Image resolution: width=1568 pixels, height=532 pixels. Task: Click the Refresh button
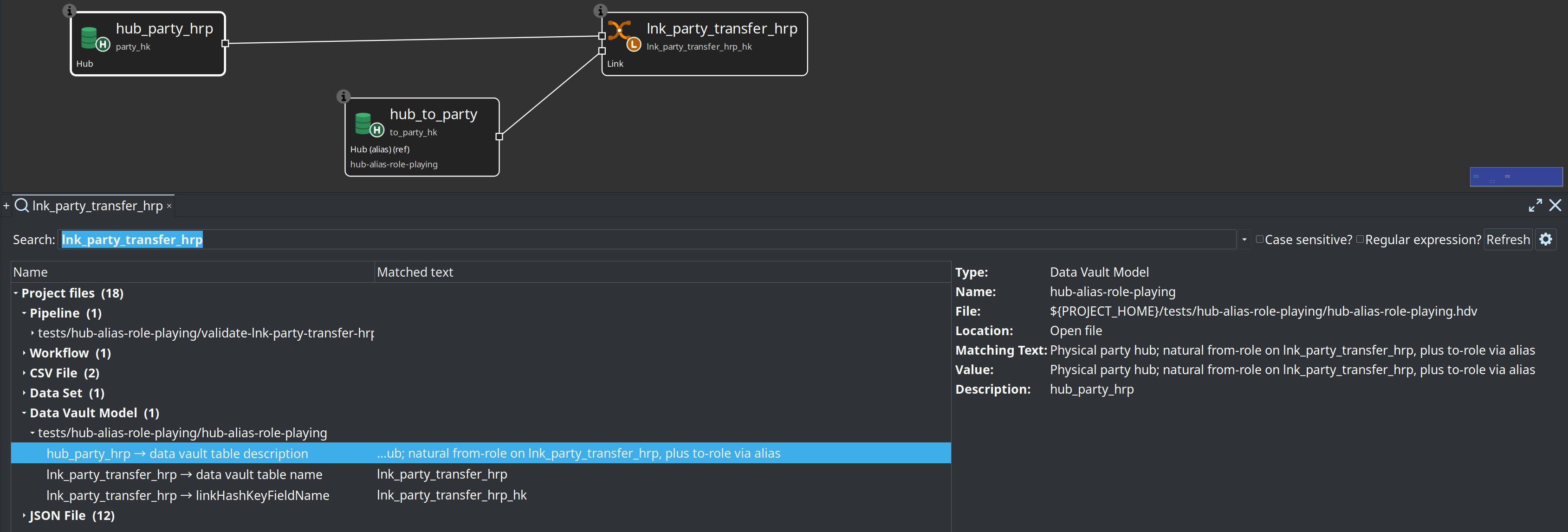pyautogui.click(x=1508, y=239)
